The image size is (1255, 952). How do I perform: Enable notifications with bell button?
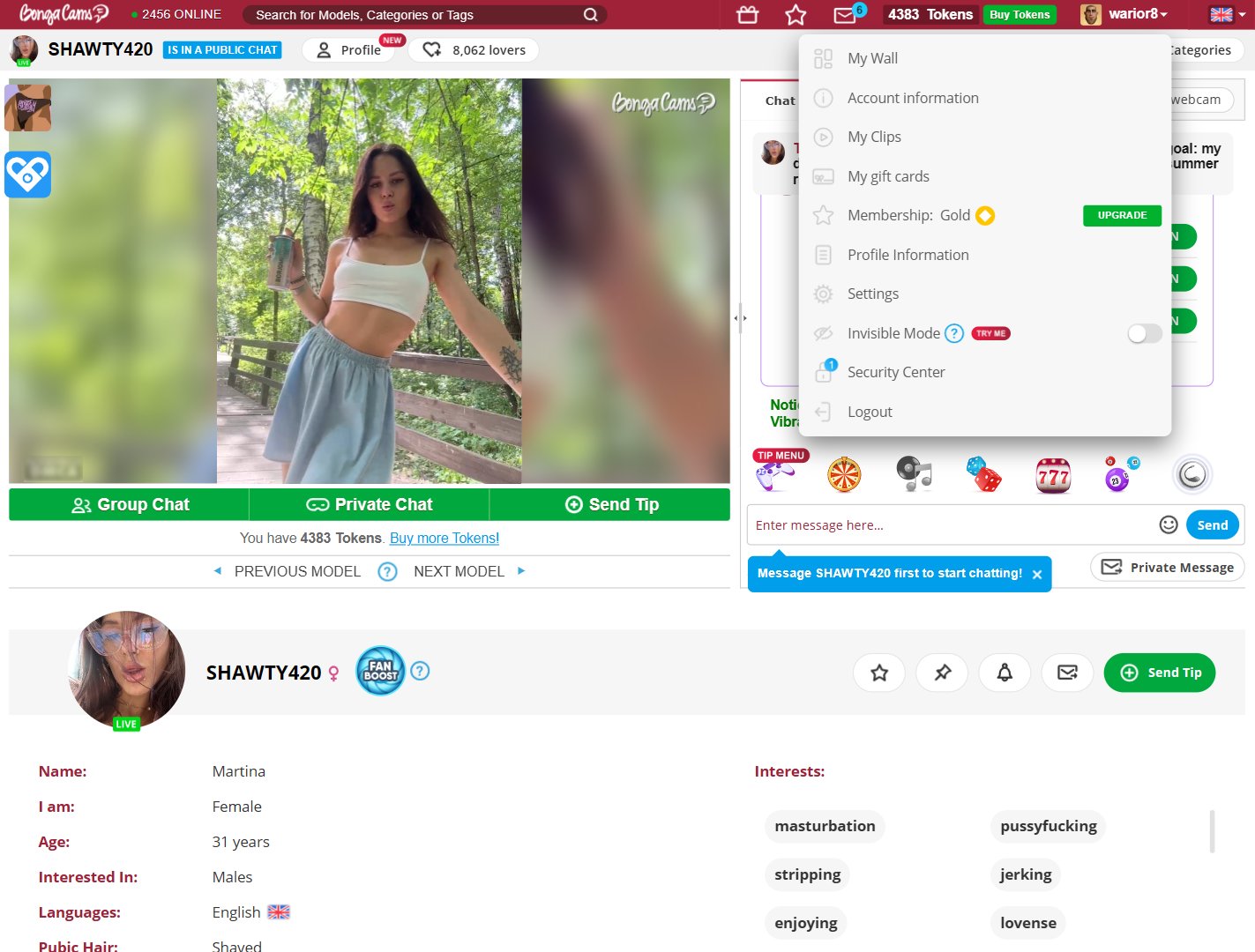point(1005,673)
